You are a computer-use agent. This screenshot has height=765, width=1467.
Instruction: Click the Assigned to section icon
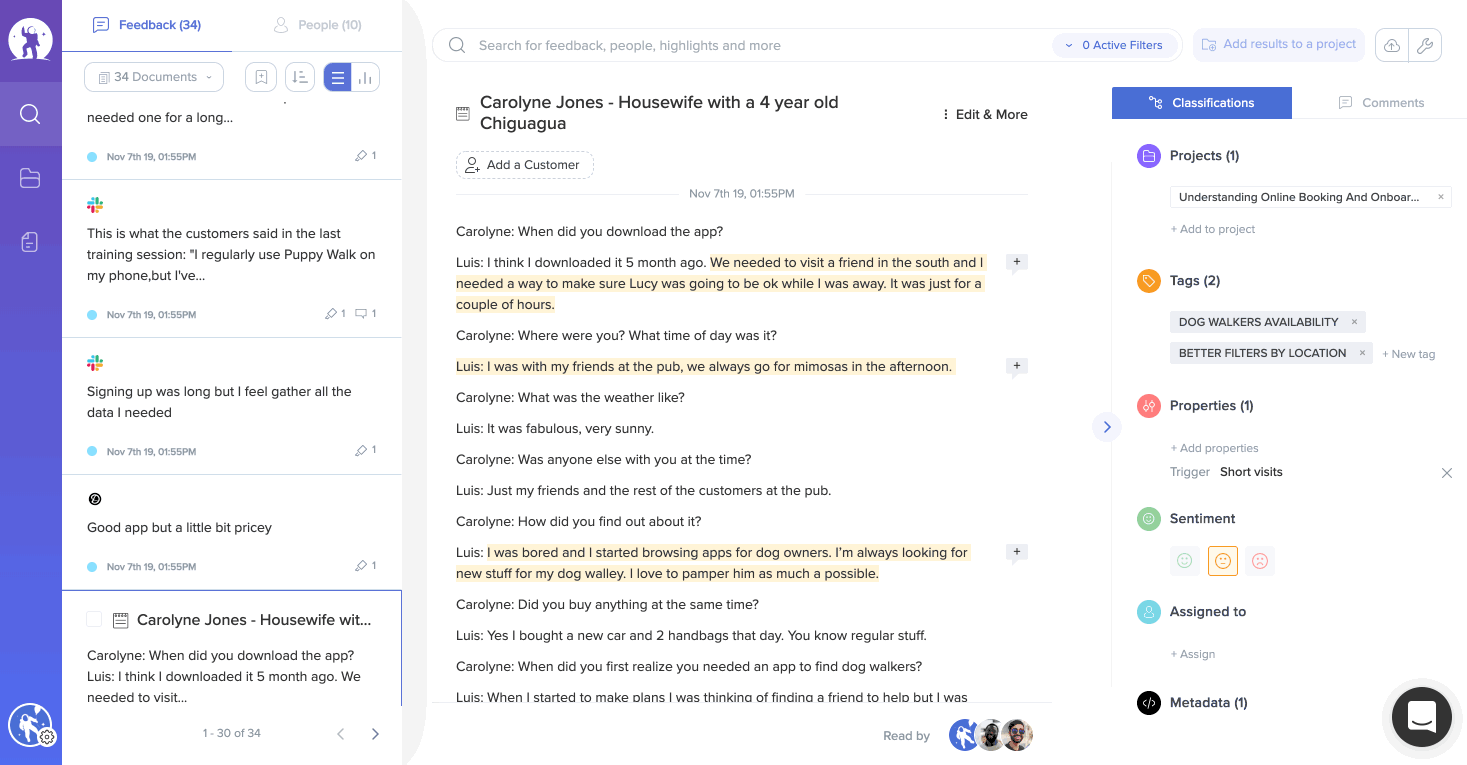click(x=1149, y=612)
